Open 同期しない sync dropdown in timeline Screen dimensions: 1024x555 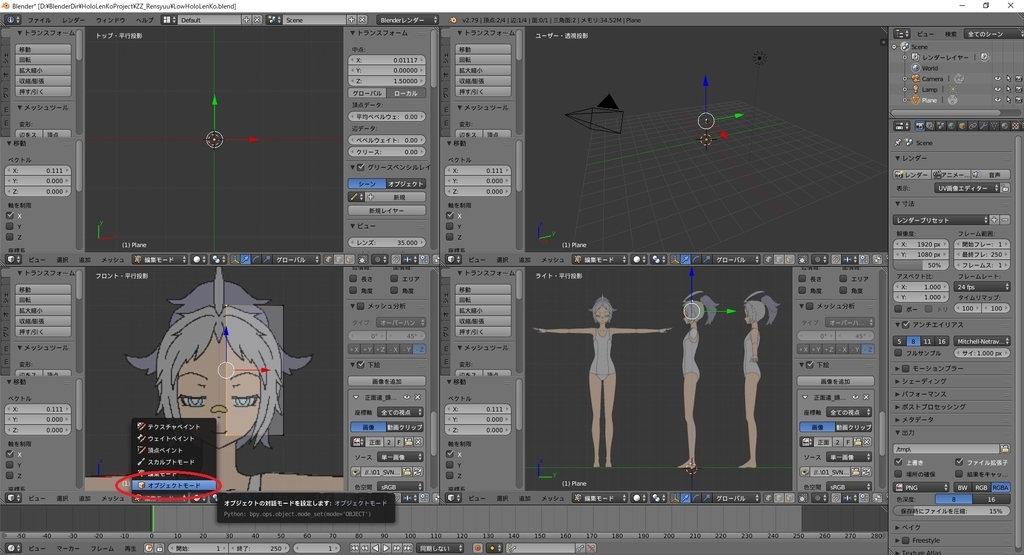441,548
